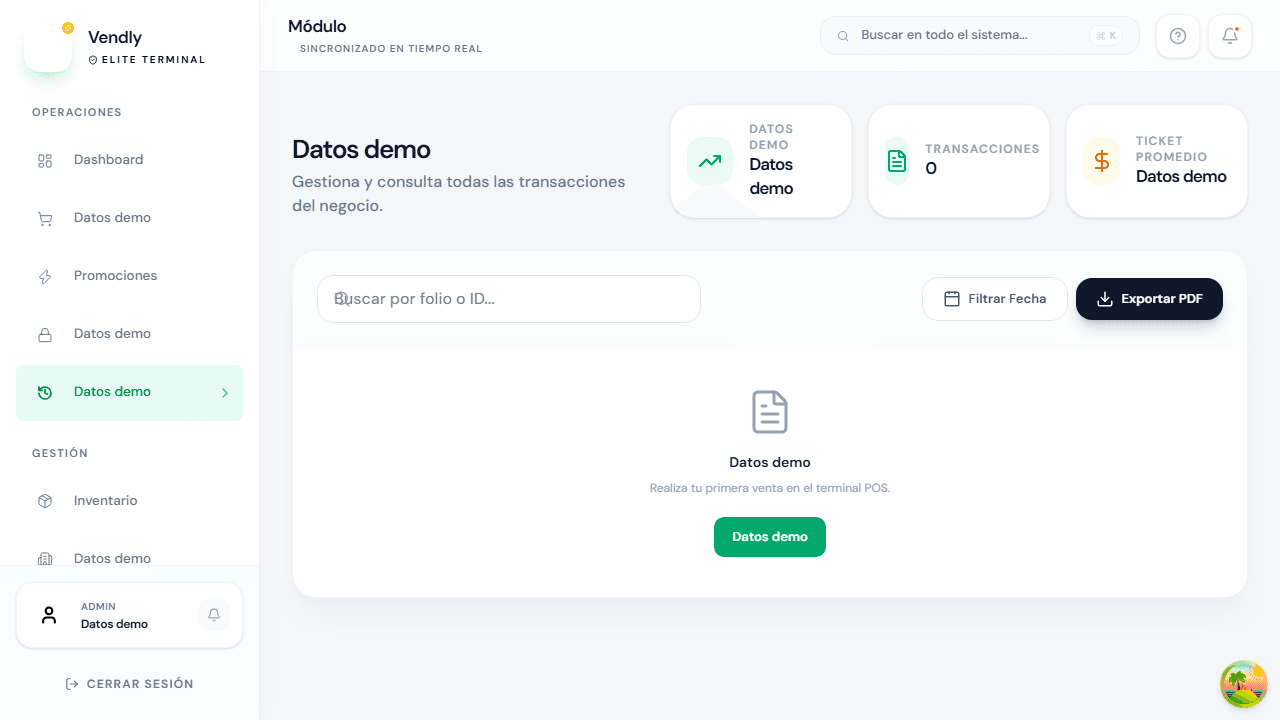Click the green trending-up arrow icon
1280x720 pixels.
710,161
